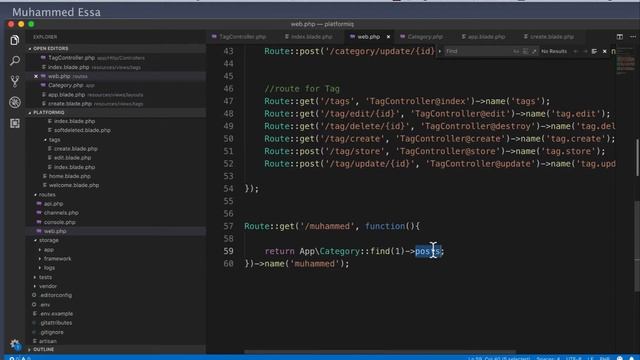Open the Source Control view
Screen dimensions: 640x360
point(15,81)
